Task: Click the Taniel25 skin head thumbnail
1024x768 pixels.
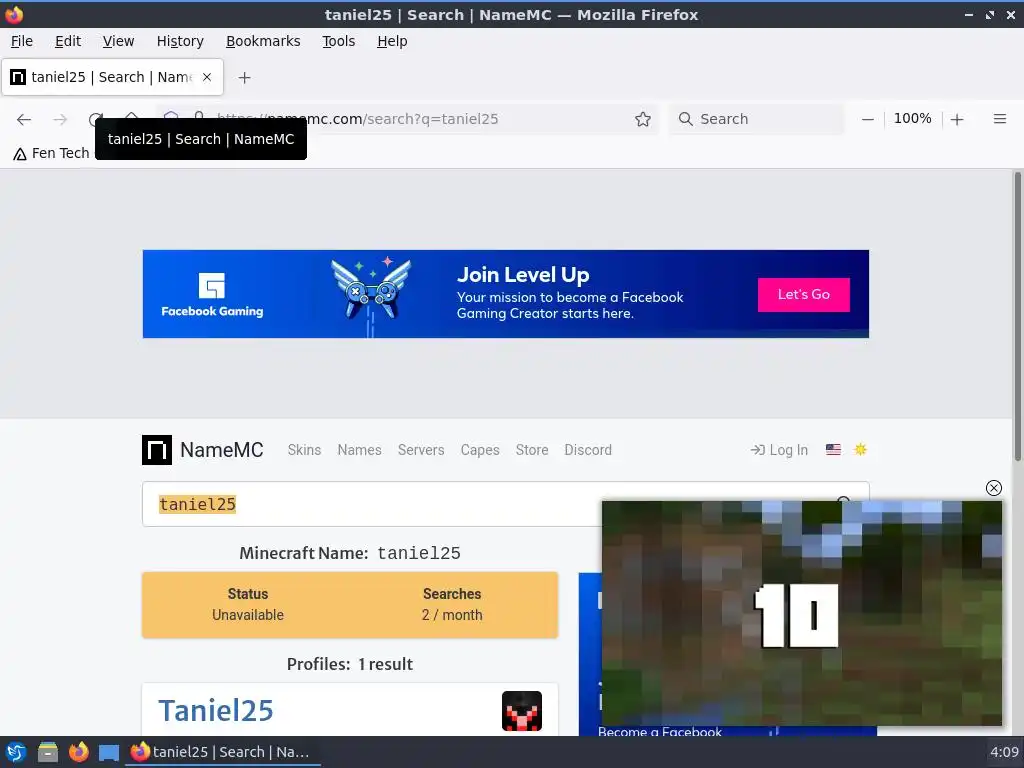Action: coord(521,711)
